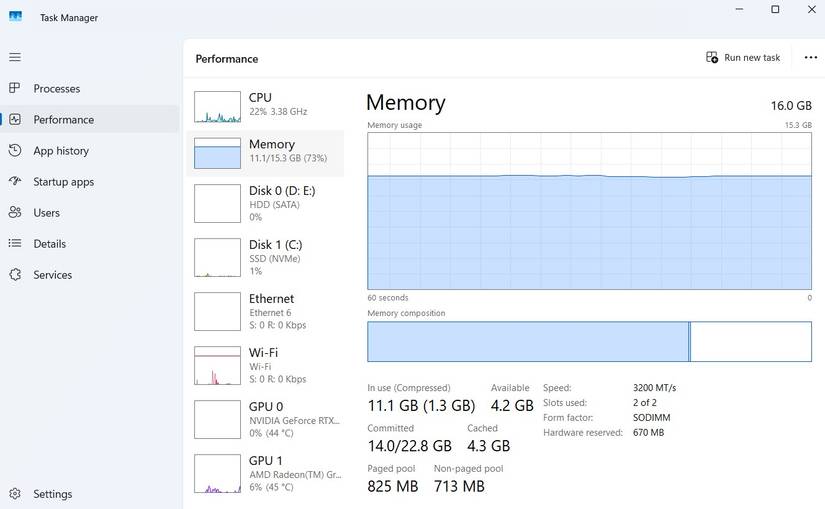825x509 pixels.
Task: Expand the three-dot more options menu
Action: [x=810, y=57]
